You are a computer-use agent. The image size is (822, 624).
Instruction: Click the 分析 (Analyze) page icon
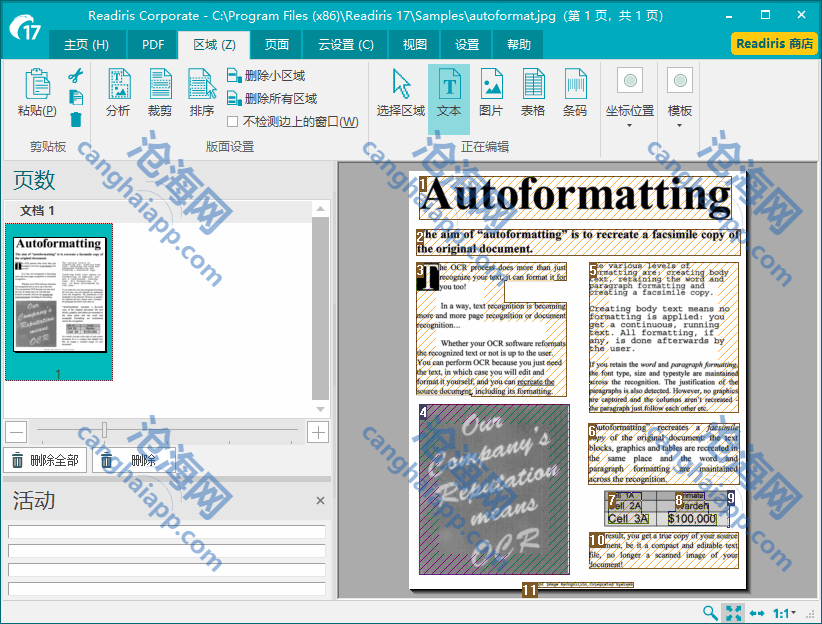(118, 93)
